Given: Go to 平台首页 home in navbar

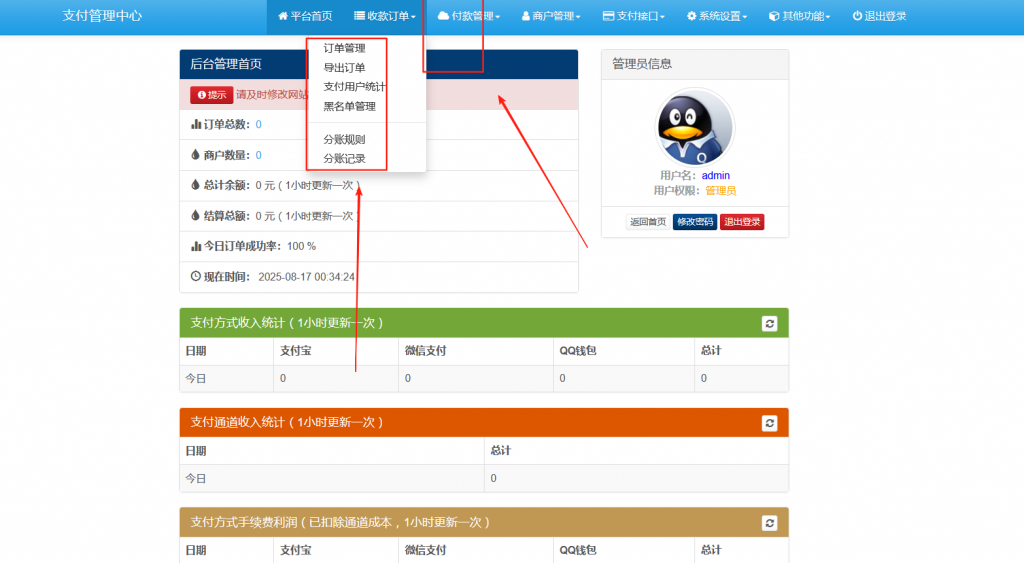Looking at the screenshot, I should [305, 17].
